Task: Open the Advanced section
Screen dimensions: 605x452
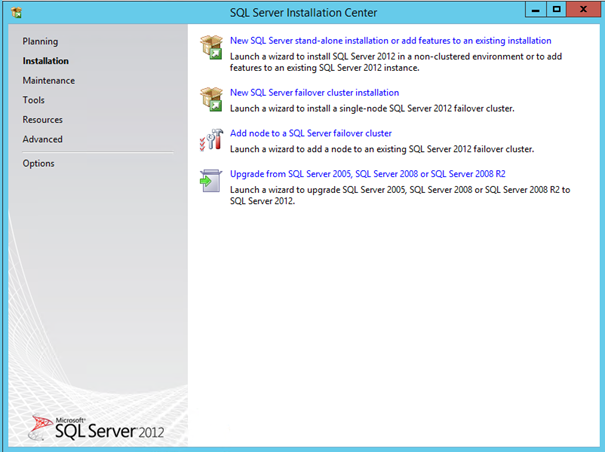Action: point(42,139)
